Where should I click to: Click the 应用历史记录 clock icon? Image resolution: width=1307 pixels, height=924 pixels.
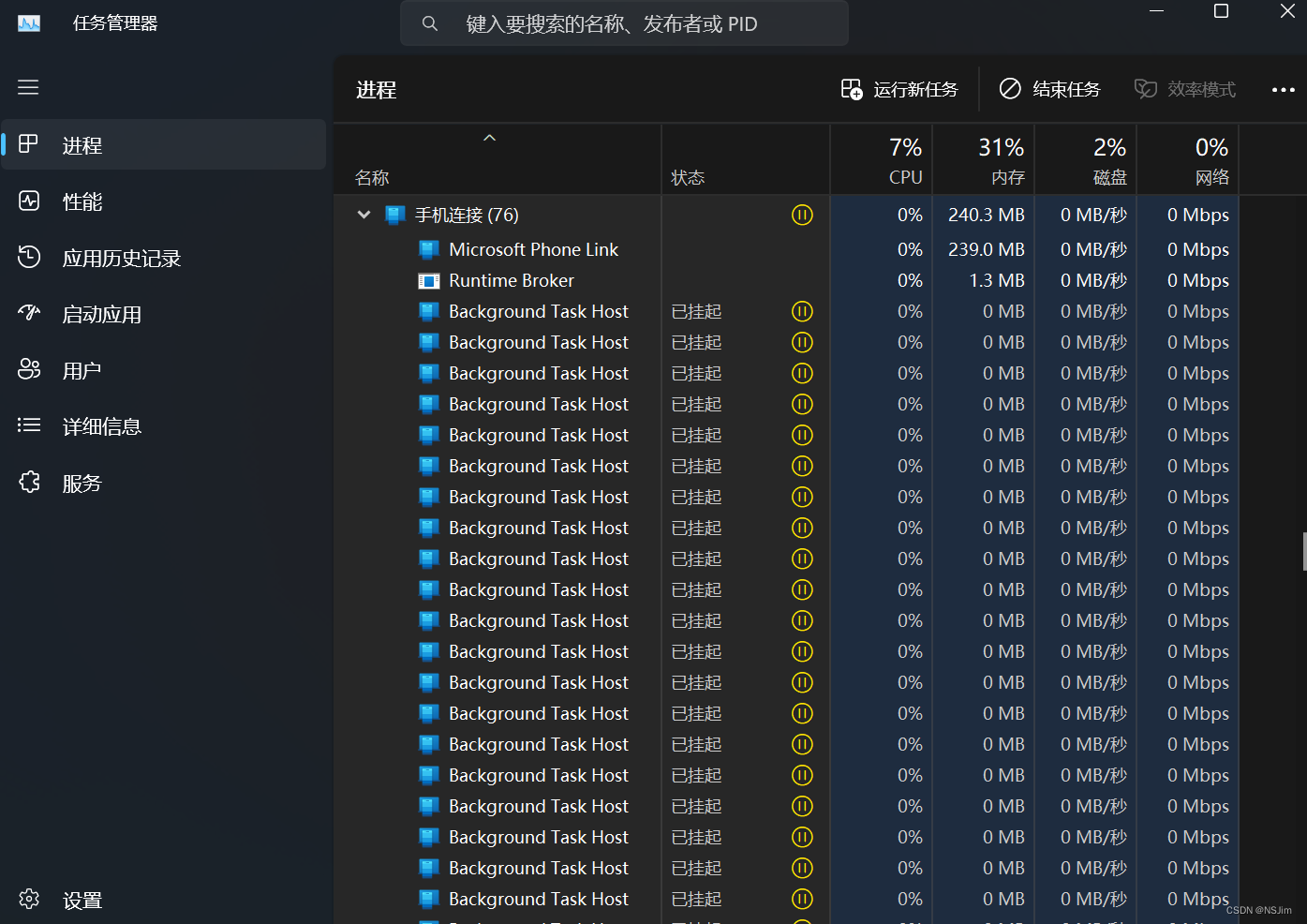click(29, 257)
